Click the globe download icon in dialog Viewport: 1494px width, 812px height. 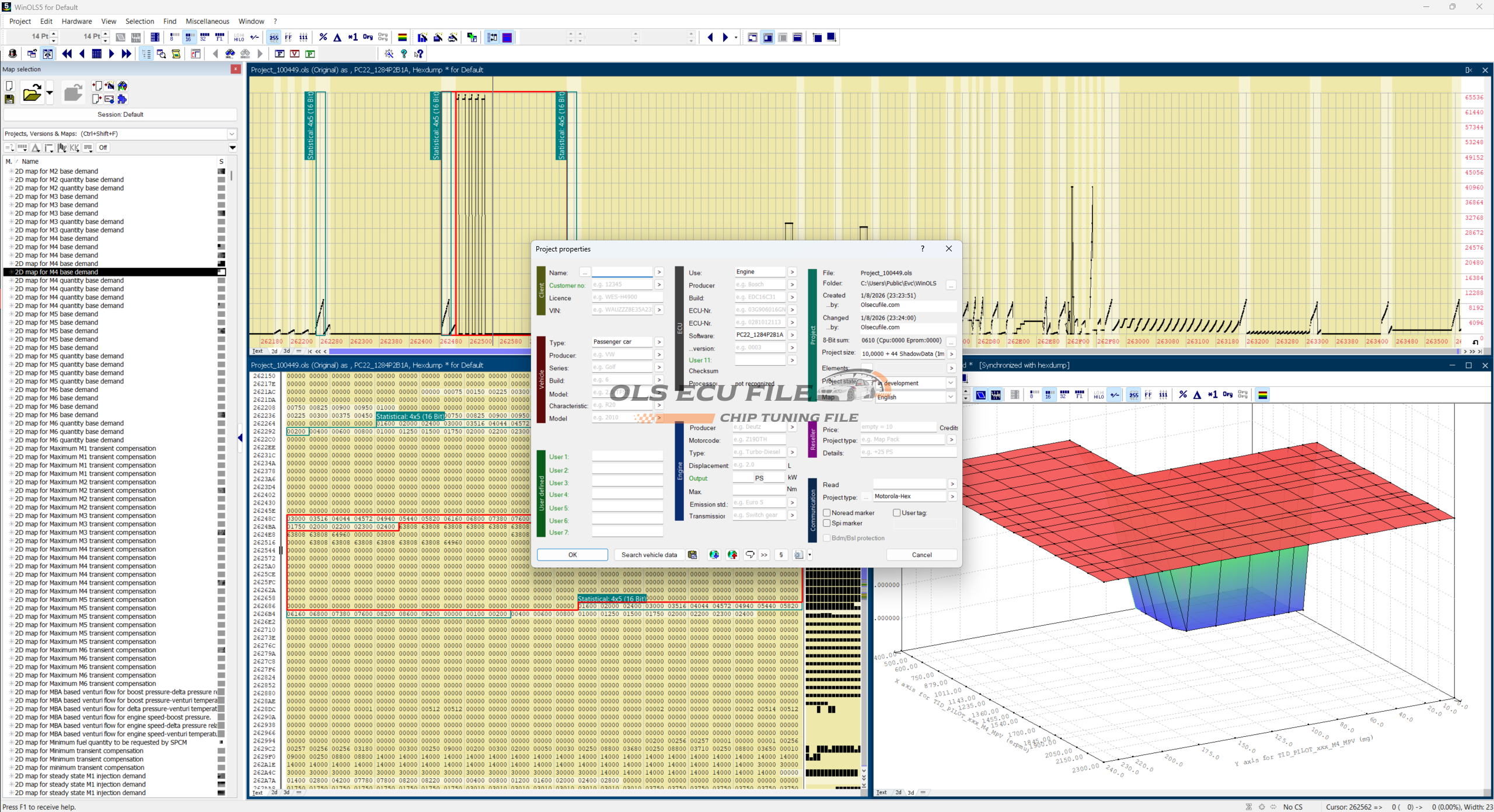pyautogui.click(x=714, y=555)
